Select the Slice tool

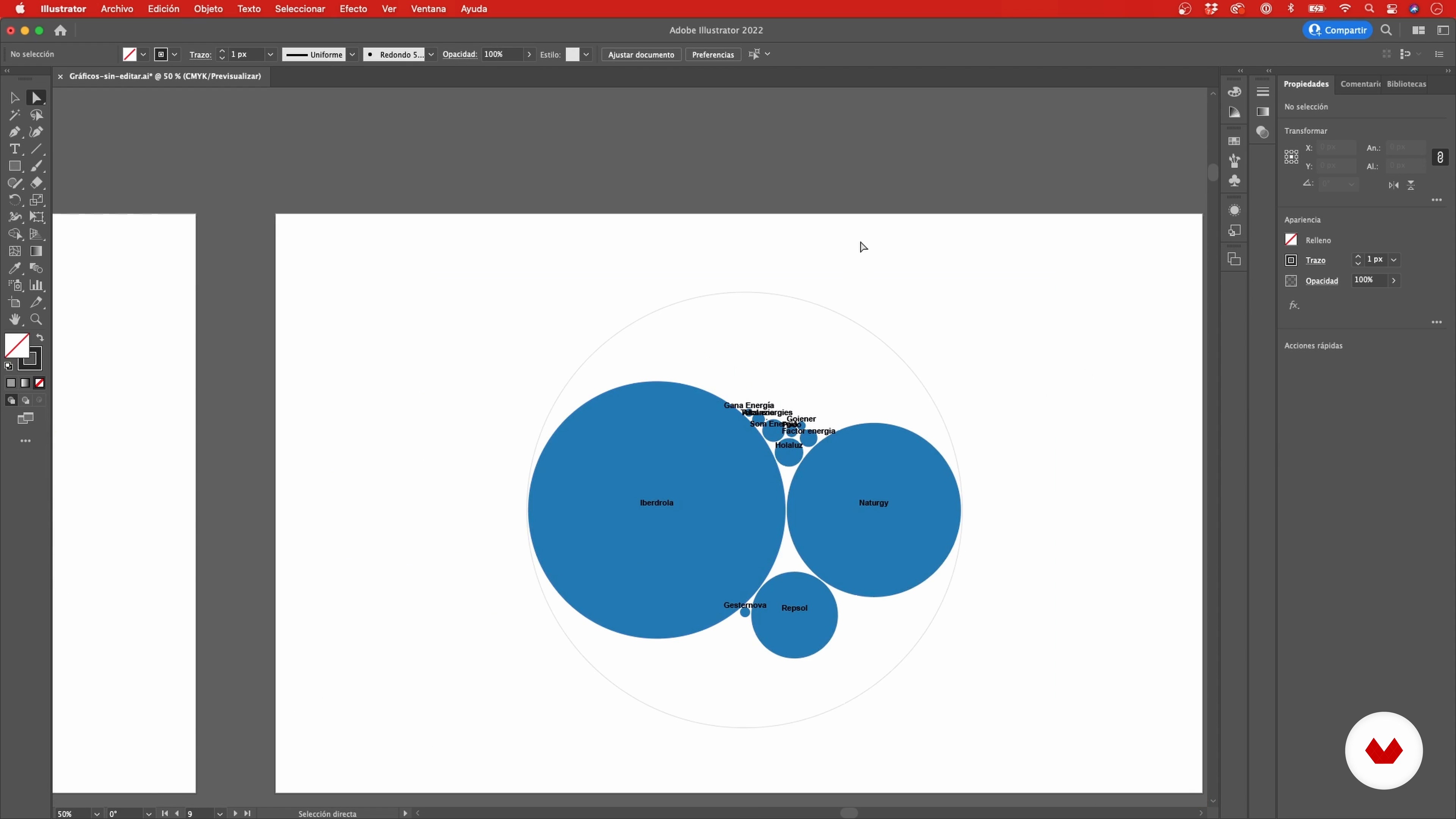[x=36, y=303]
